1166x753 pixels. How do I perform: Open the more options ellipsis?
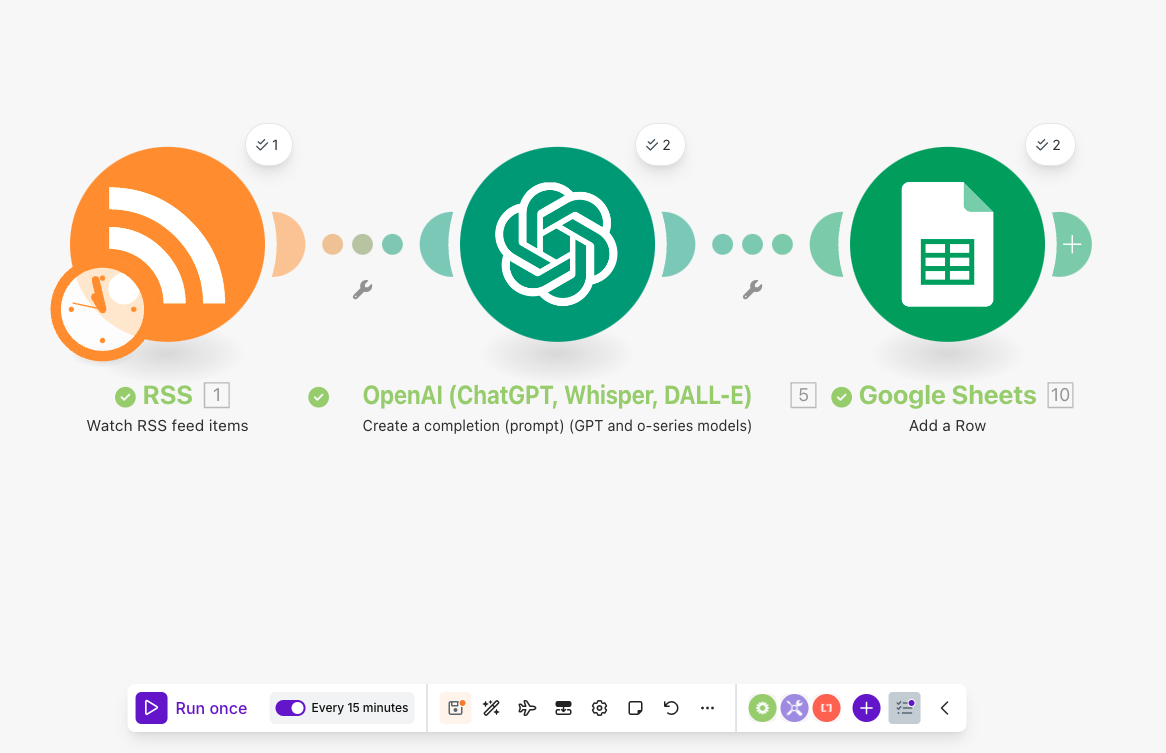(707, 708)
